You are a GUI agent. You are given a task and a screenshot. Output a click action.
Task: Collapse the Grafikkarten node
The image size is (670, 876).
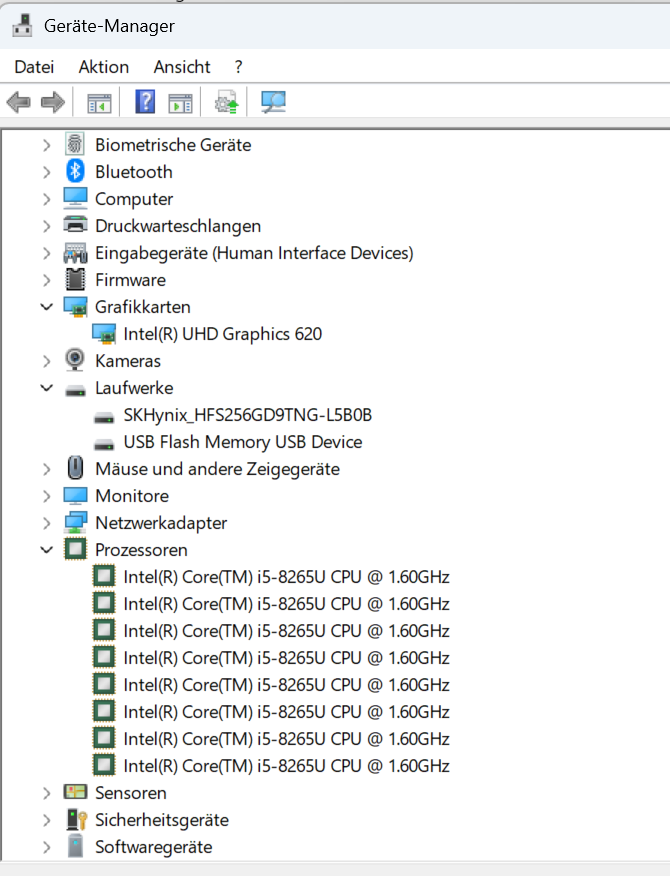46,307
